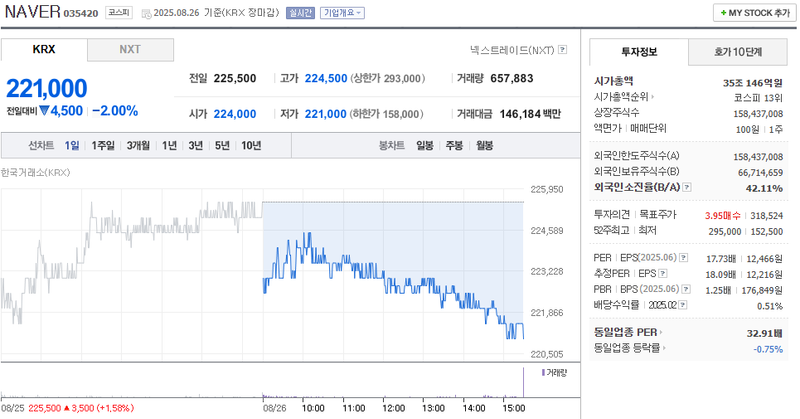Image resolution: width=800 pixels, height=419 pixels.
Task: Click the 코스피 market badge
Action: point(119,13)
